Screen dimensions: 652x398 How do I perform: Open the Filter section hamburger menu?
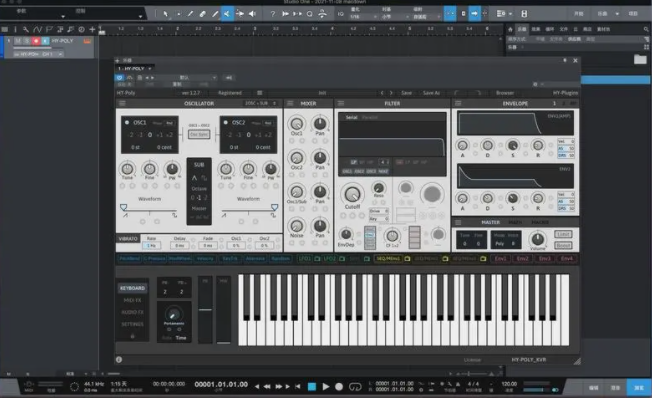pos(341,103)
